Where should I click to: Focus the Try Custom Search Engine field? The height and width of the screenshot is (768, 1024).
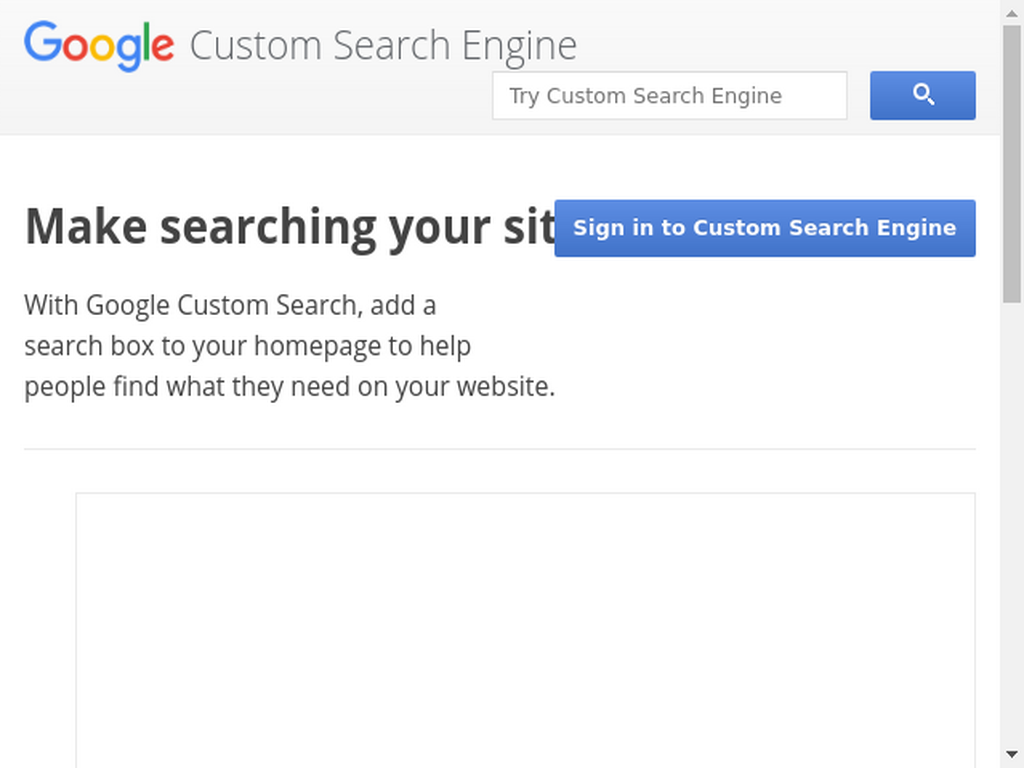pyautogui.click(x=669, y=95)
